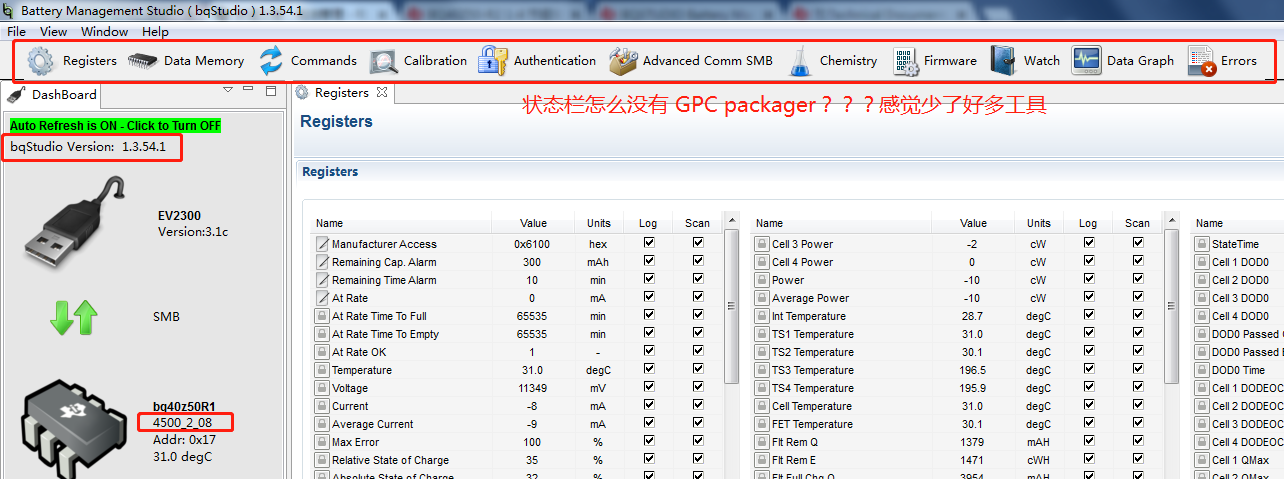The width and height of the screenshot is (1284, 479).
Task: Click the lock icon beside Temperature register
Action: click(x=322, y=369)
